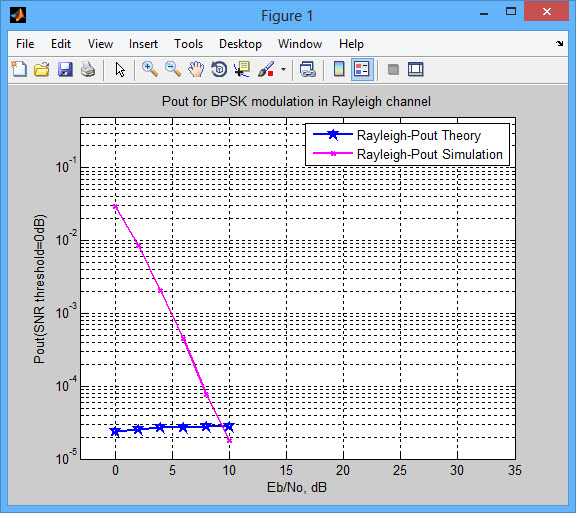Activate the Rotate 3D tool

[219, 69]
